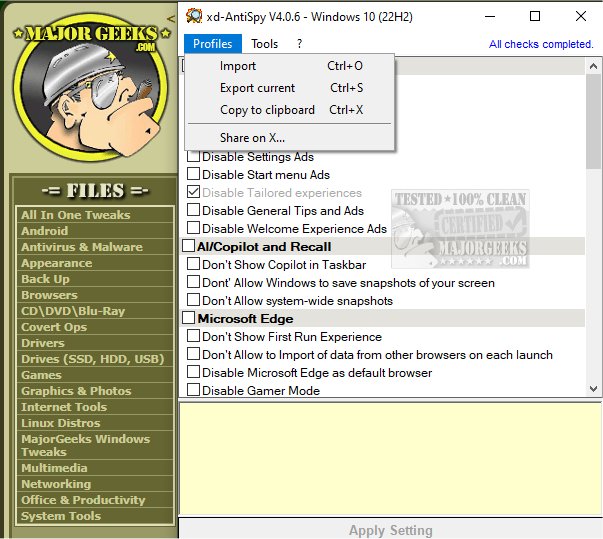Screen dimensions: 603x539
Task: Select Export current menu entry
Action: pyautogui.click(x=289, y=88)
